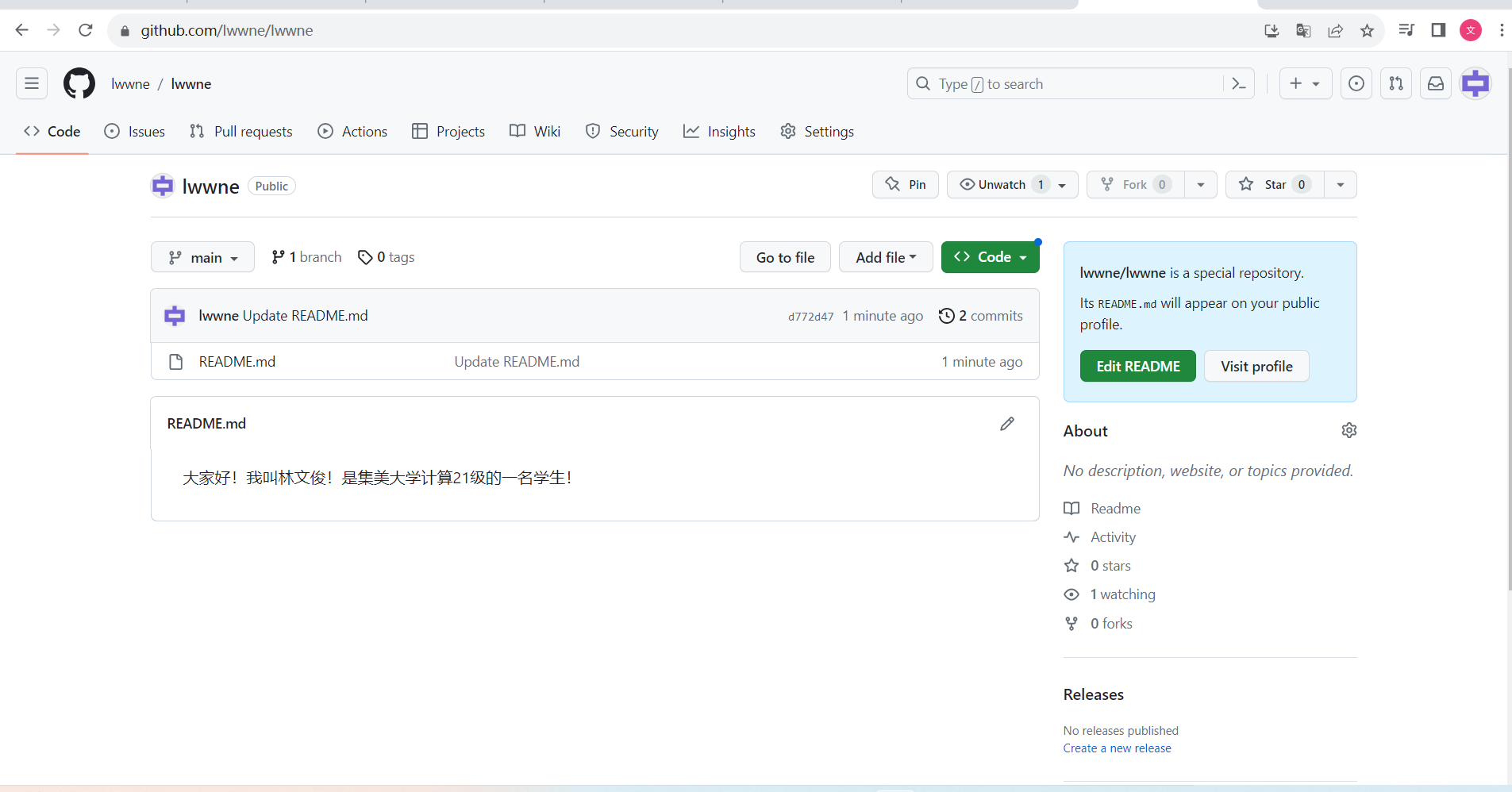This screenshot has width=1512, height=792.
Task: Click the lwwne owner breadcrumb link
Action: (x=130, y=84)
